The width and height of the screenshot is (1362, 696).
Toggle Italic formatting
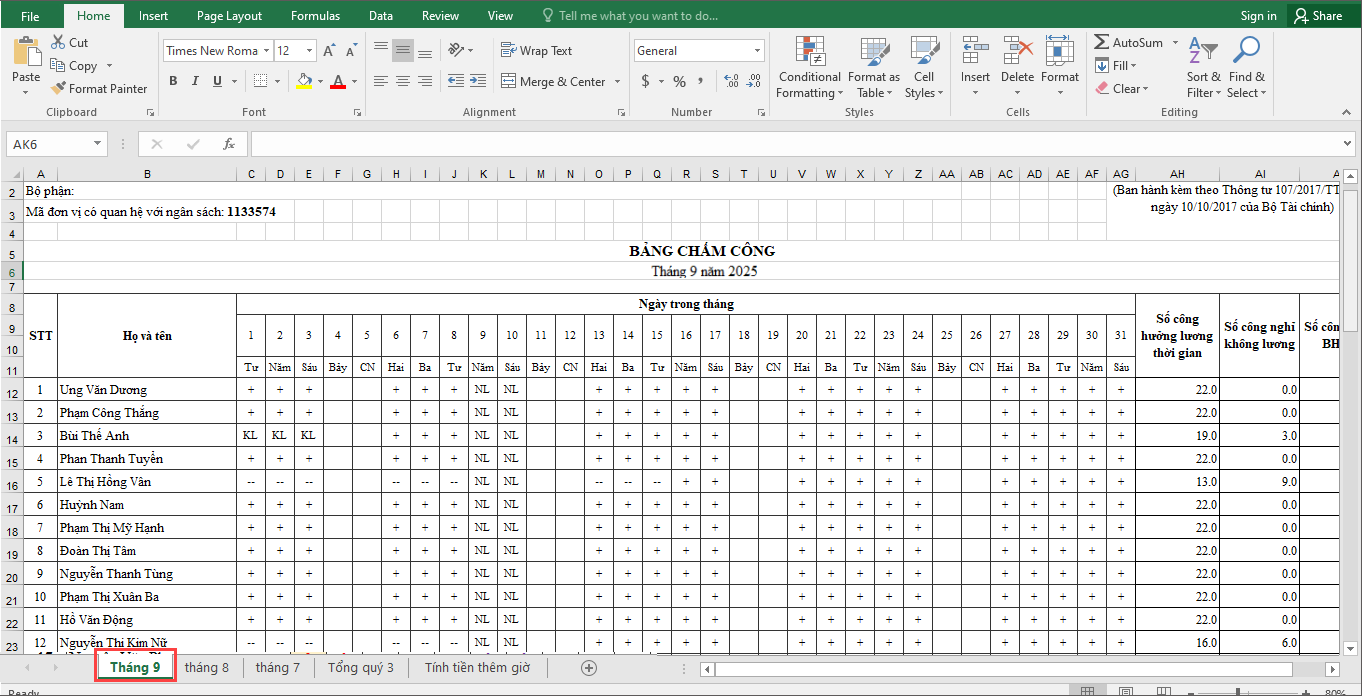point(195,82)
